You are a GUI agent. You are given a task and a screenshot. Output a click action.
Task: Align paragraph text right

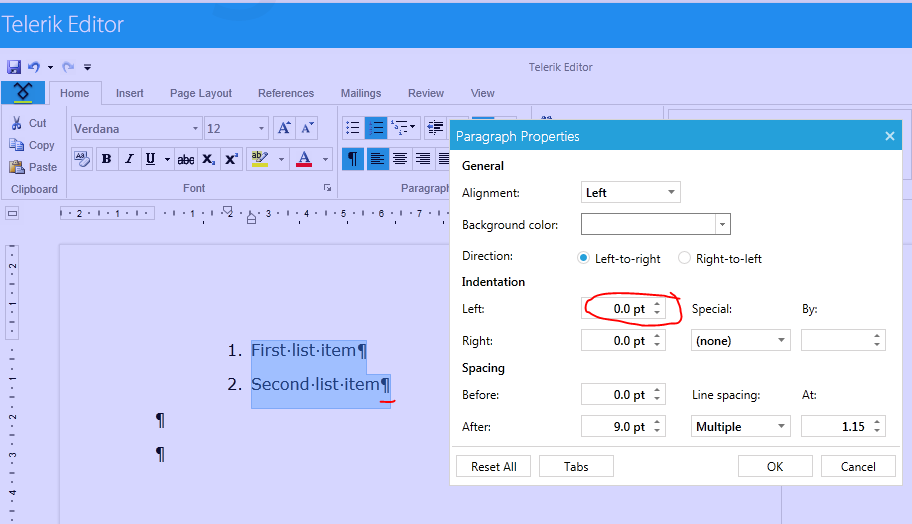(423, 159)
